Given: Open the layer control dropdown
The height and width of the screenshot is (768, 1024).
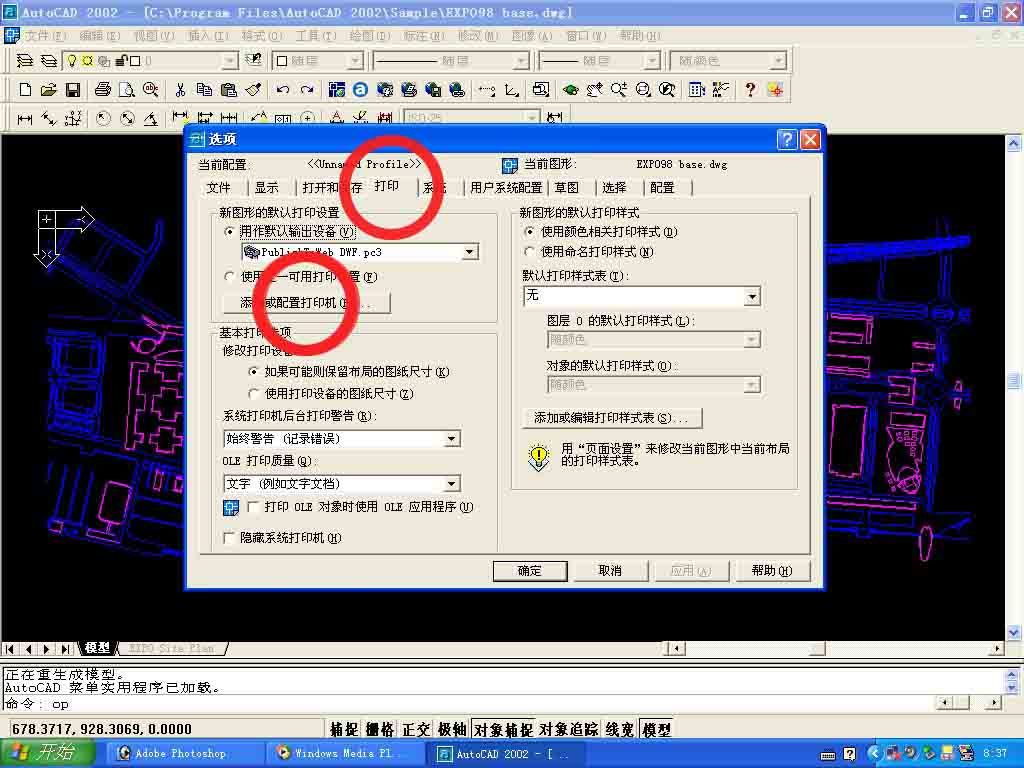Looking at the screenshot, I should point(229,61).
